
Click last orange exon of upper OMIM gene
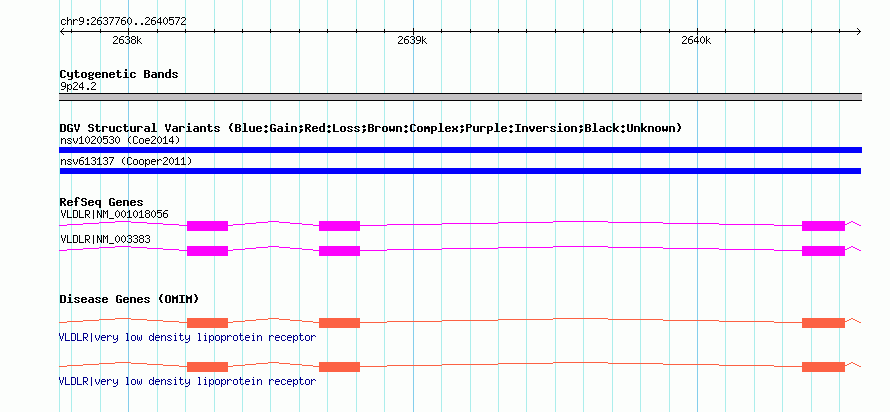pos(823,323)
